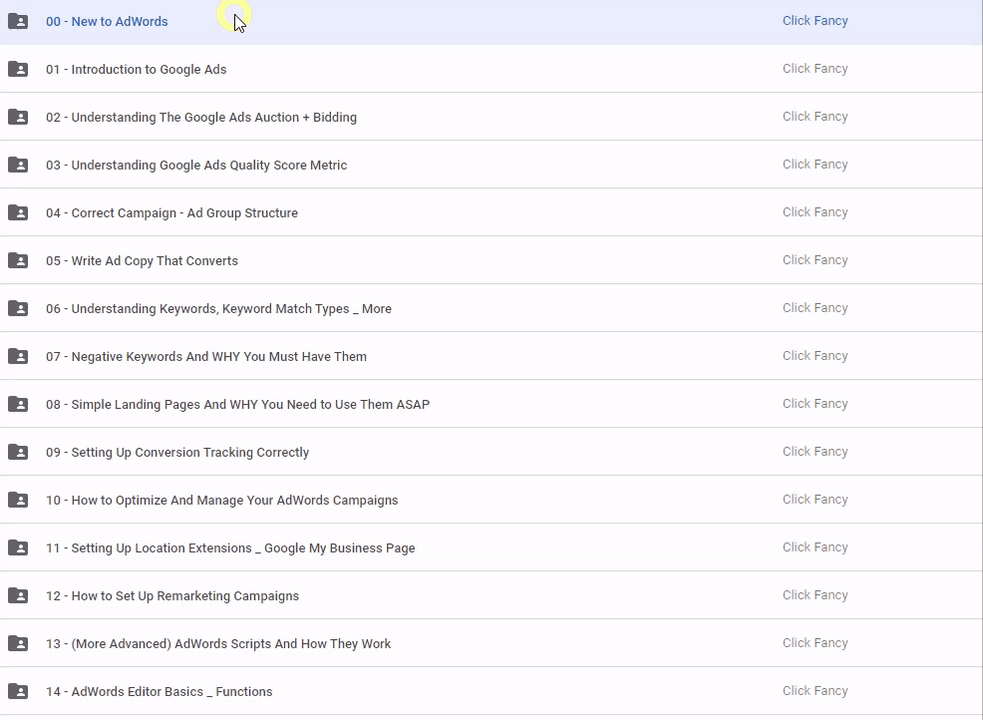Select 08 - Simple Landing Pages folder name

click(x=237, y=405)
